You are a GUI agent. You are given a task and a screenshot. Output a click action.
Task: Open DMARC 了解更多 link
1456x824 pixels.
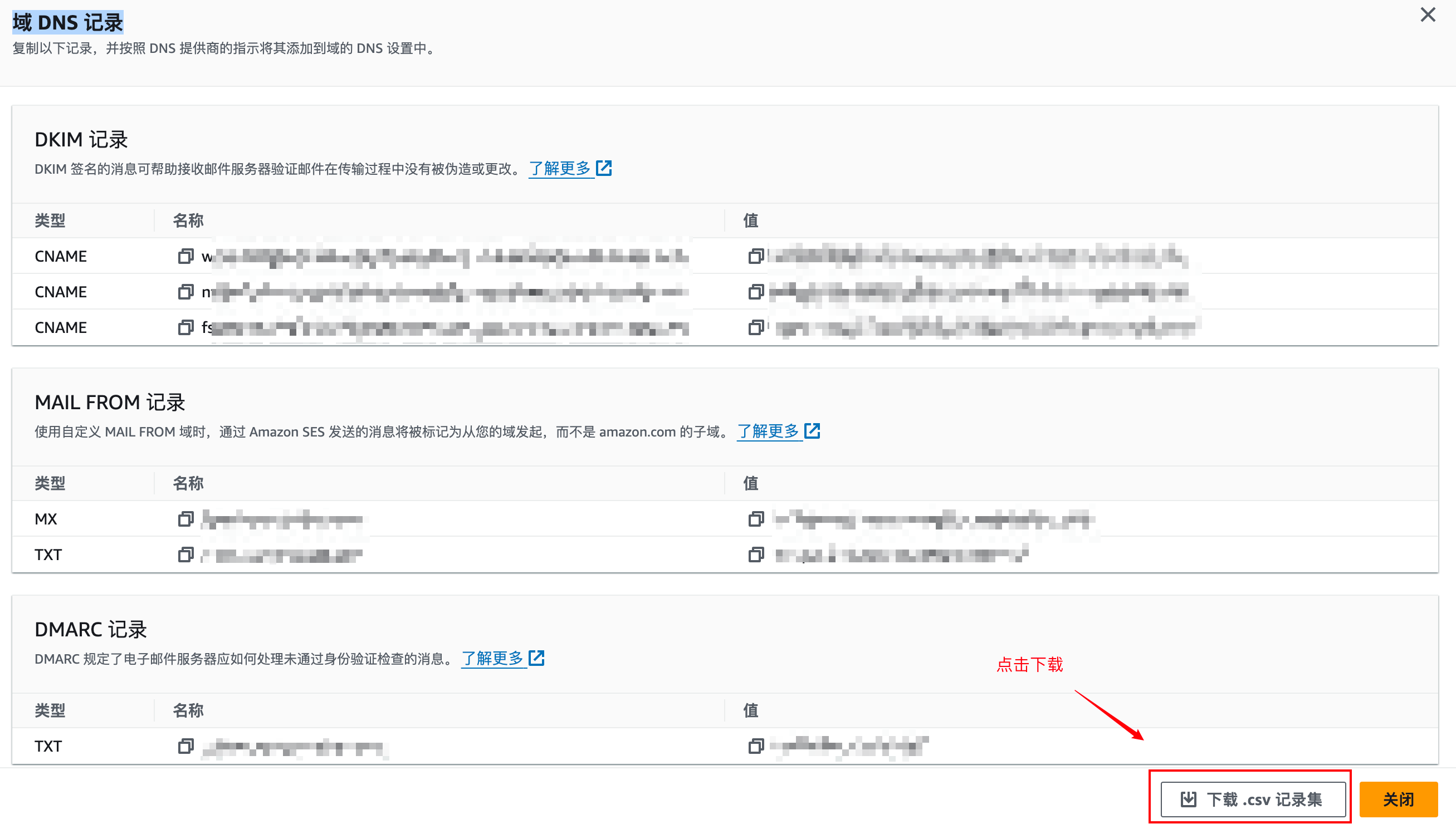[x=492, y=659]
